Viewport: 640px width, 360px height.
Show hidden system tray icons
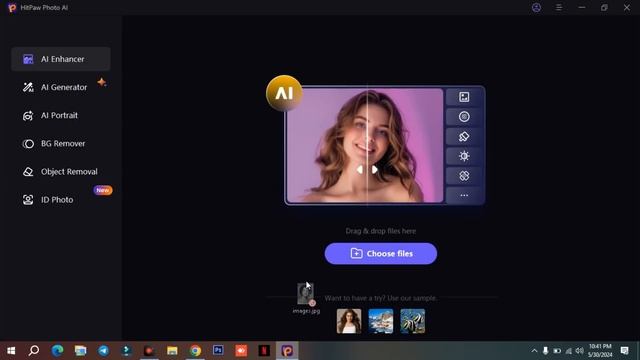coord(534,351)
